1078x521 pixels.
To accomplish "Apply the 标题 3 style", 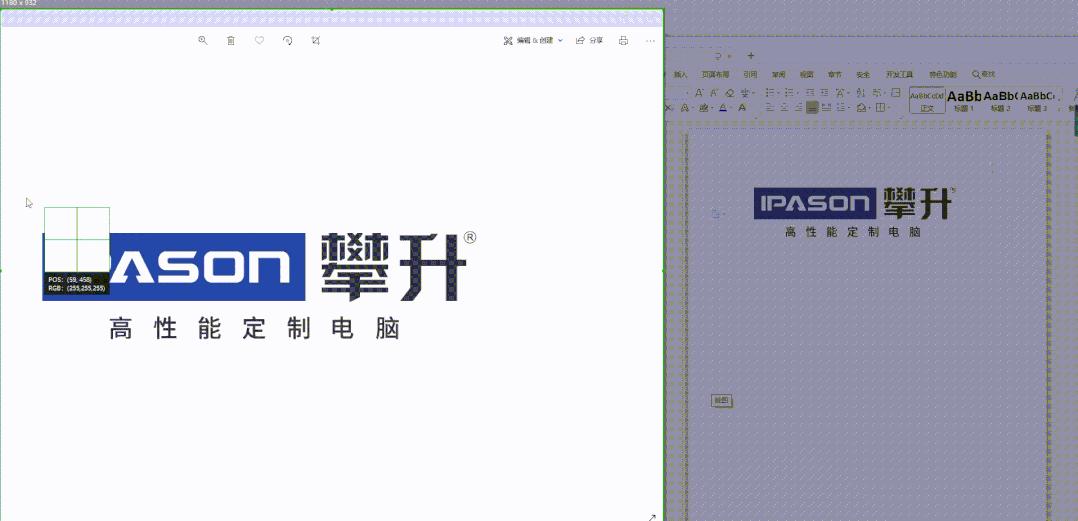I will (x=1037, y=100).
